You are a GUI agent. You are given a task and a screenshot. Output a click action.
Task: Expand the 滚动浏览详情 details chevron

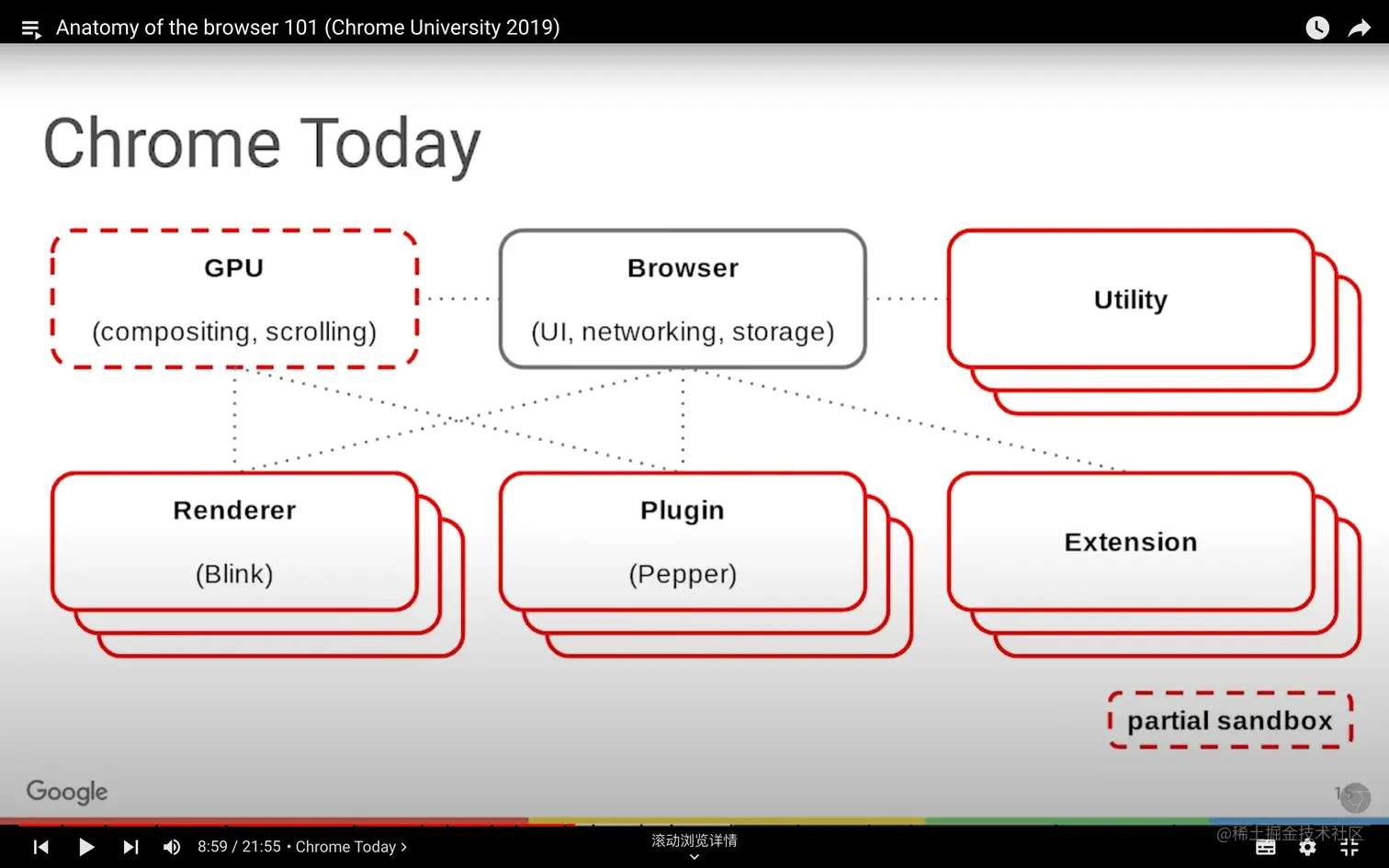[694, 856]
